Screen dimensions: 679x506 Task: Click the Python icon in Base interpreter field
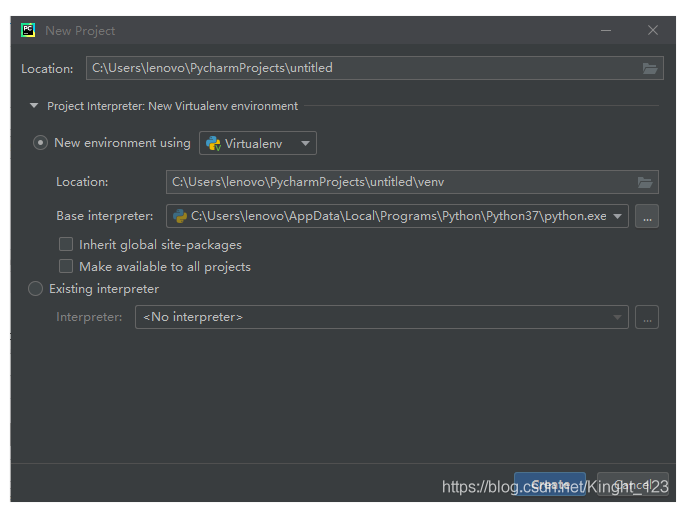pos(180,216)
